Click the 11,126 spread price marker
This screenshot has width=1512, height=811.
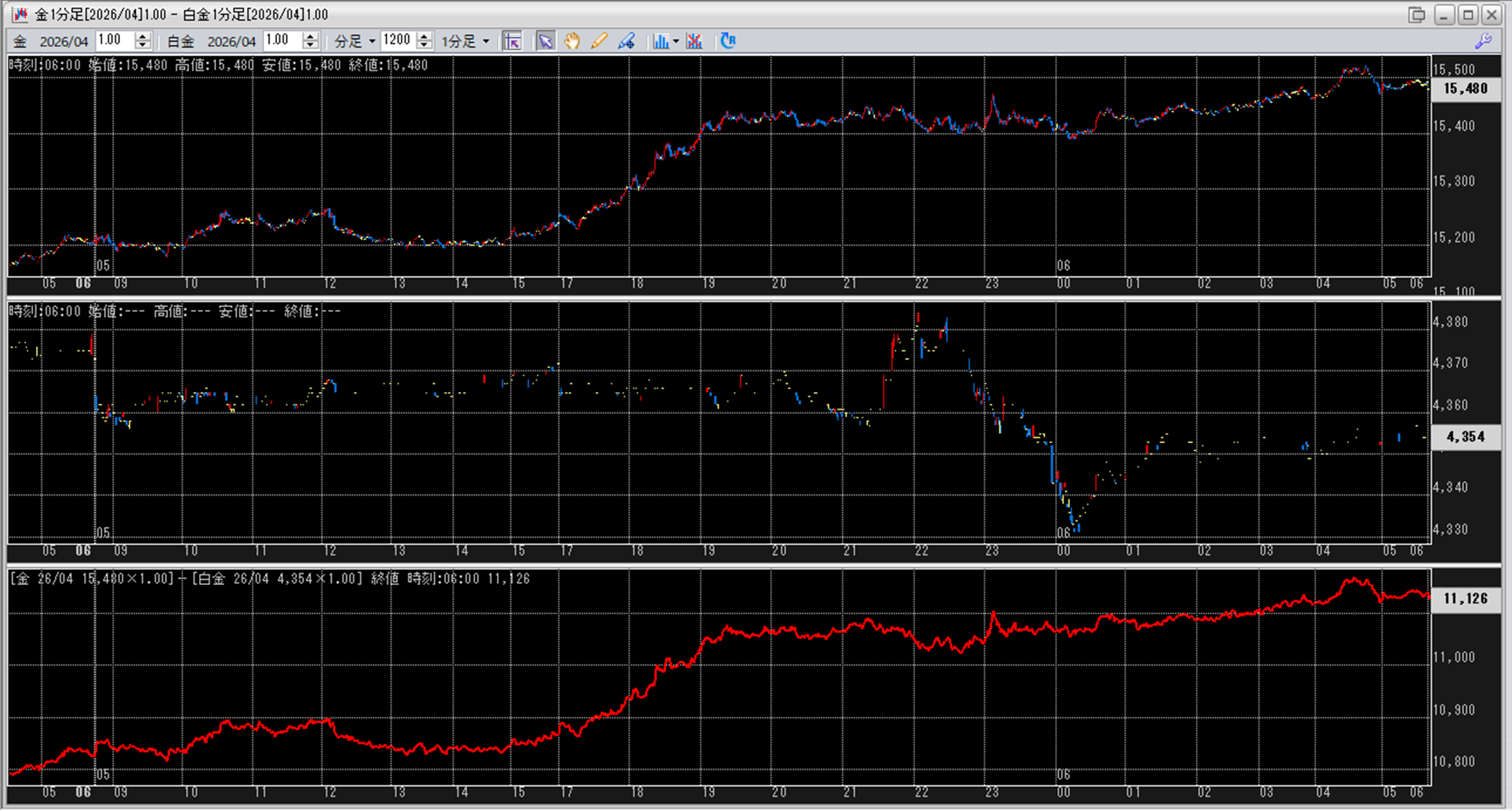[1465, 598]
